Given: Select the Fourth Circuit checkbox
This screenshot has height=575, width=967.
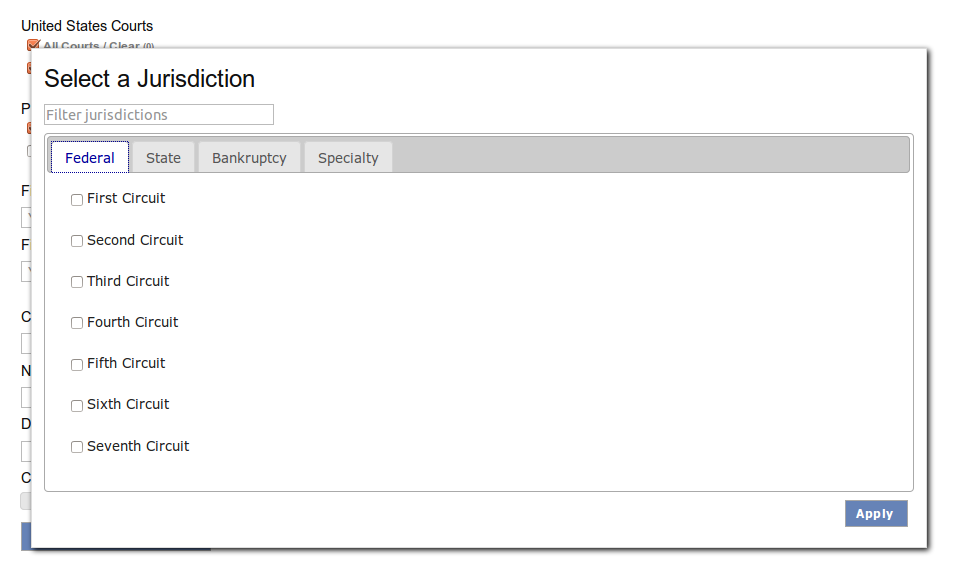Looking at the screenshot, I should coord(77,323).
